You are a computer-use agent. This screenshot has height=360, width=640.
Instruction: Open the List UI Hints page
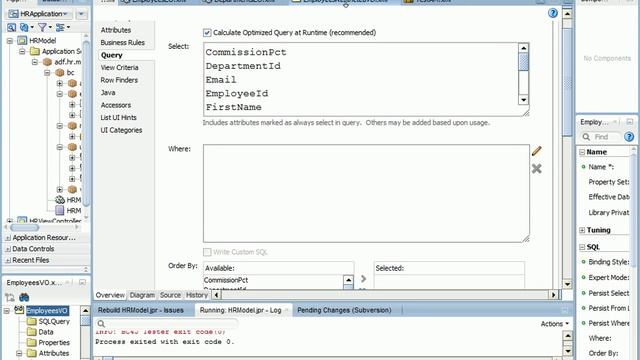(x=118, y=118)
